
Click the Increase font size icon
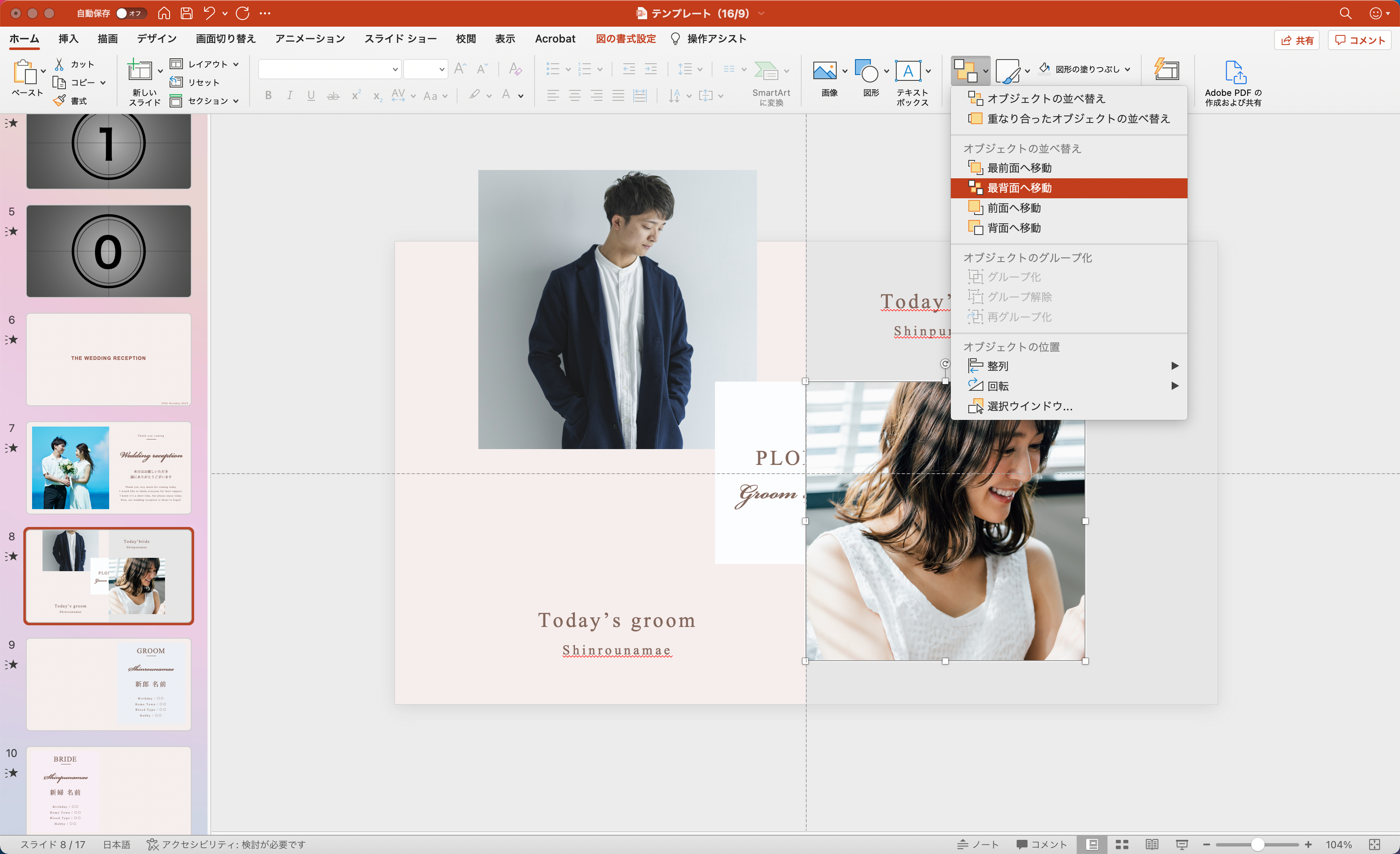tap(460, 69)
